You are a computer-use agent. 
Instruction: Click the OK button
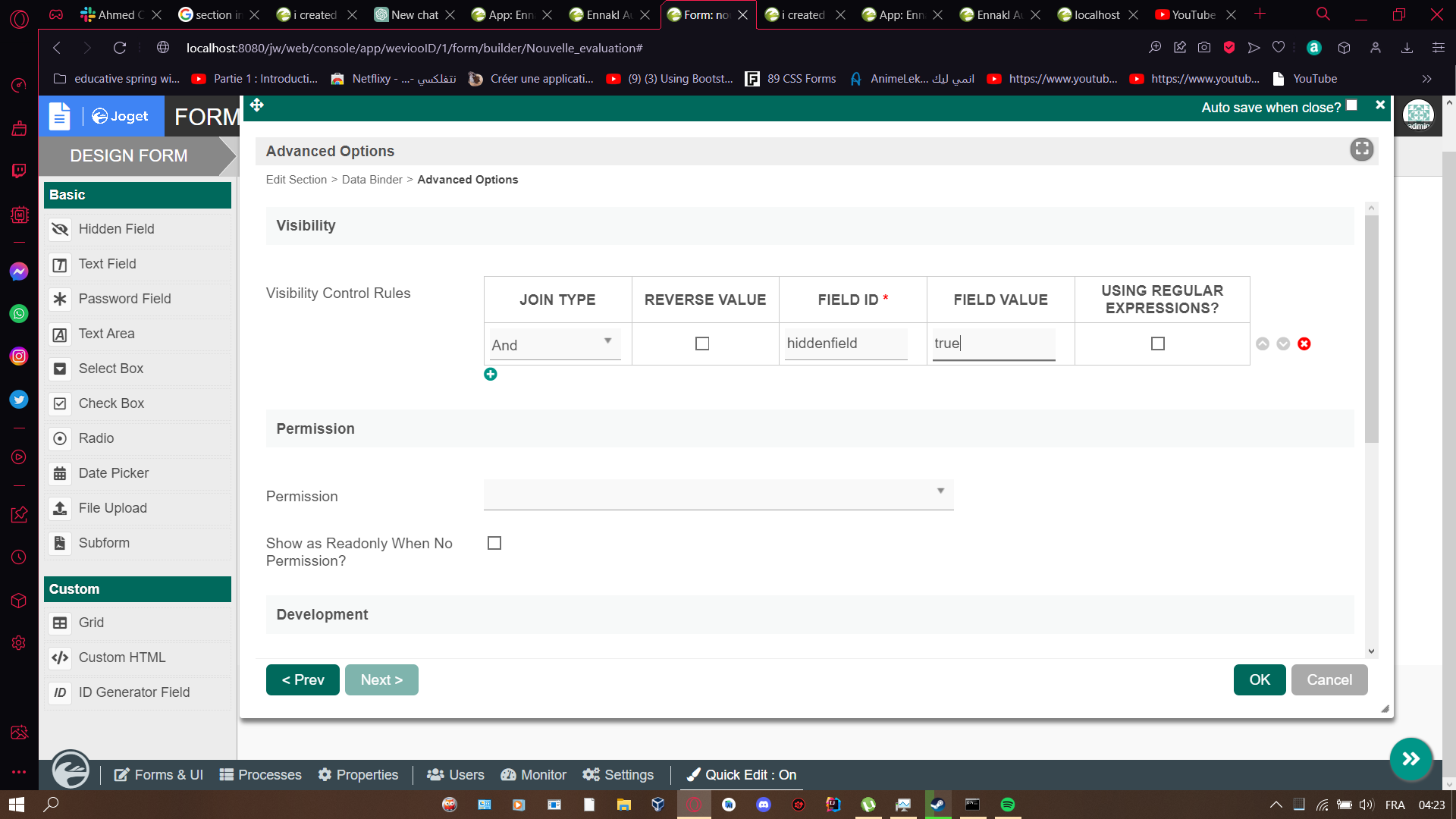pyautogui.click(x=1259, y=679)
